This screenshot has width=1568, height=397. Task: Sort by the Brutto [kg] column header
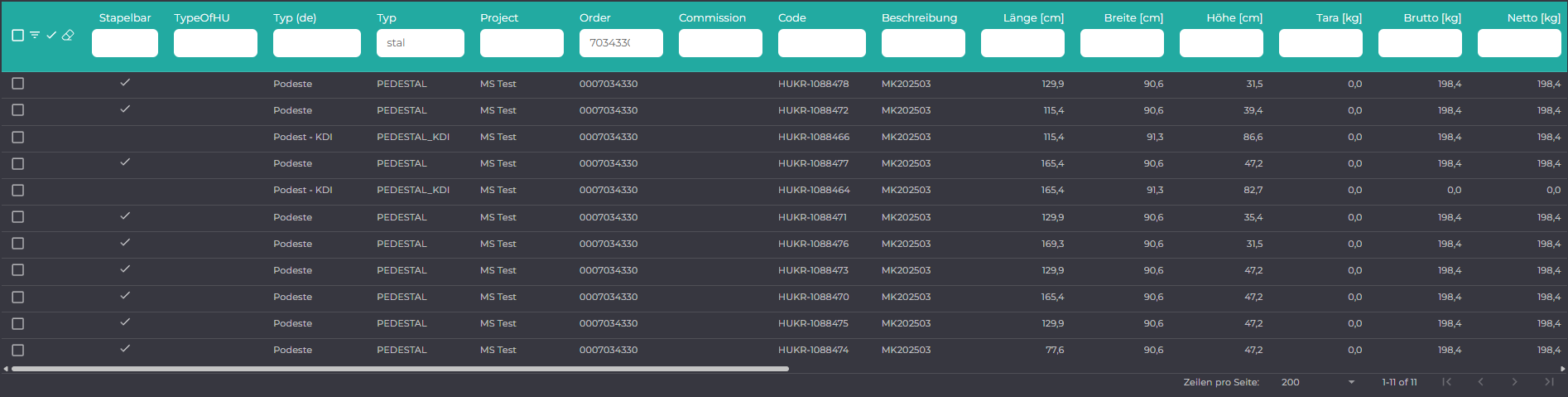click(1432, 17)
